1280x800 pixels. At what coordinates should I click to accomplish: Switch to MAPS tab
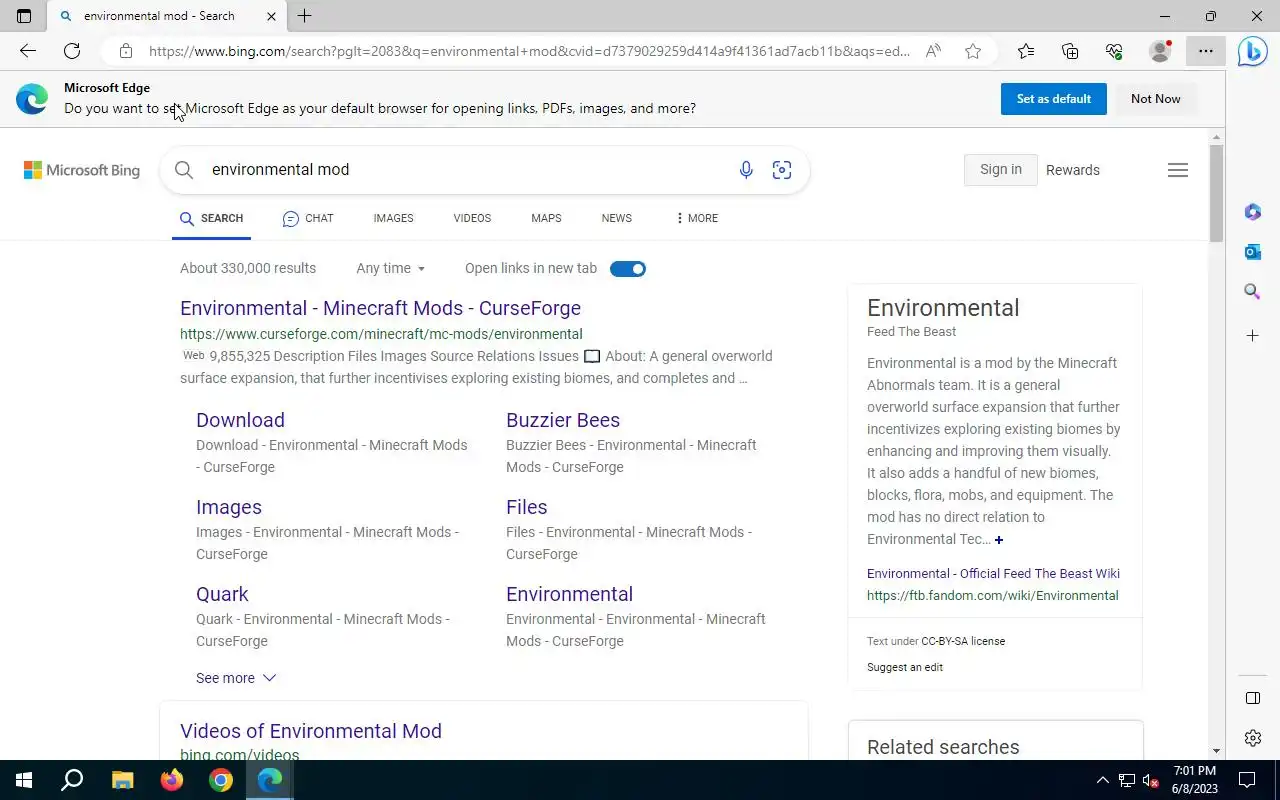[x=546, y=218]
